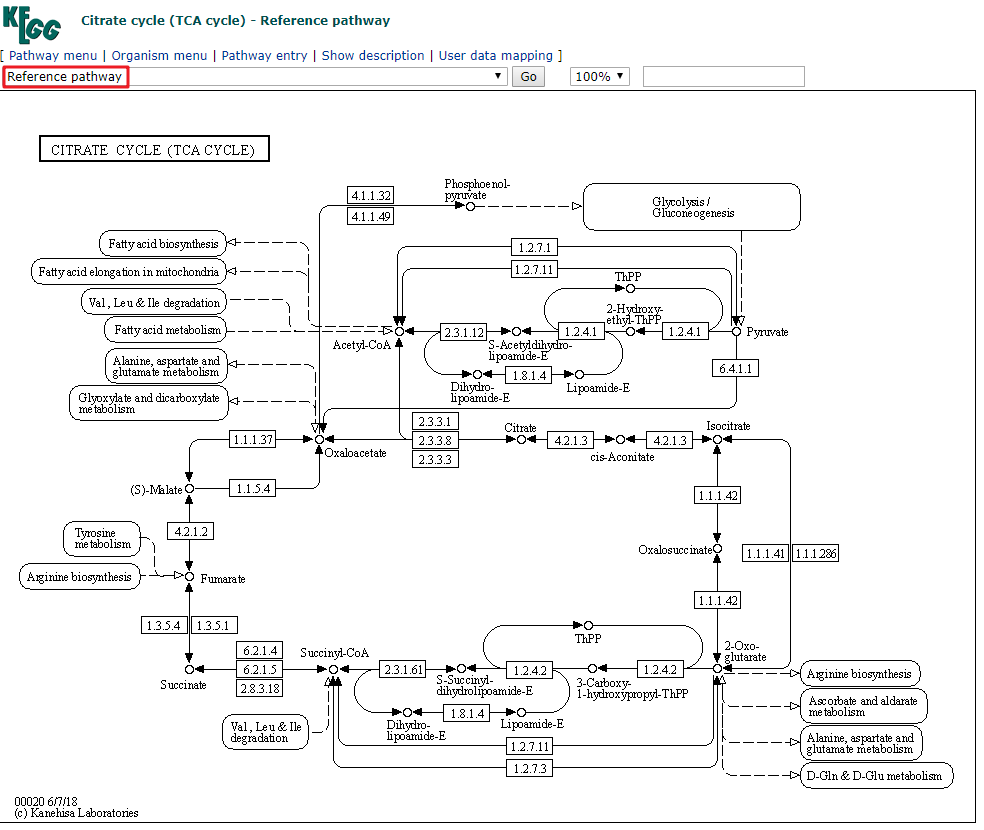
Task: Click the Fumarate compound circle
Action: pyautogui.click(x=190, y=576)
